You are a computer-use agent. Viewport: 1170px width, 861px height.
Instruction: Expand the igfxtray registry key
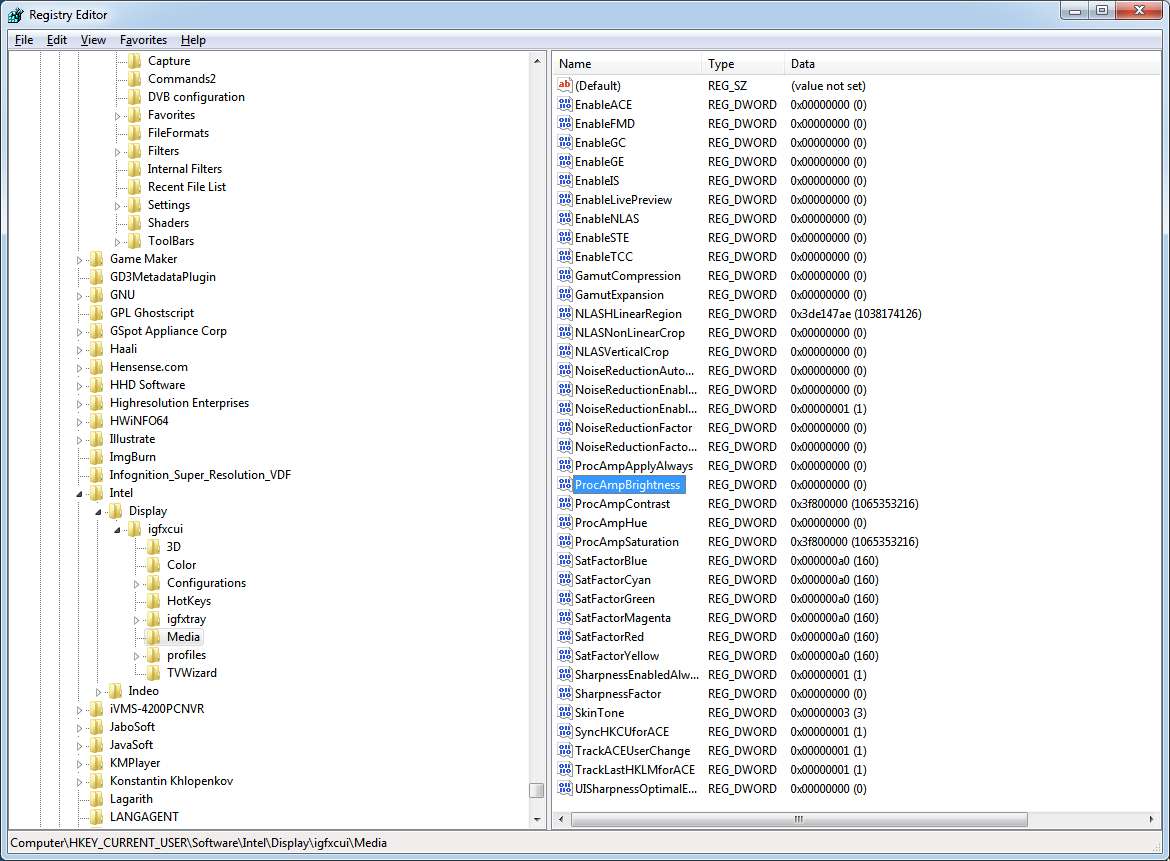click(136, 619)
